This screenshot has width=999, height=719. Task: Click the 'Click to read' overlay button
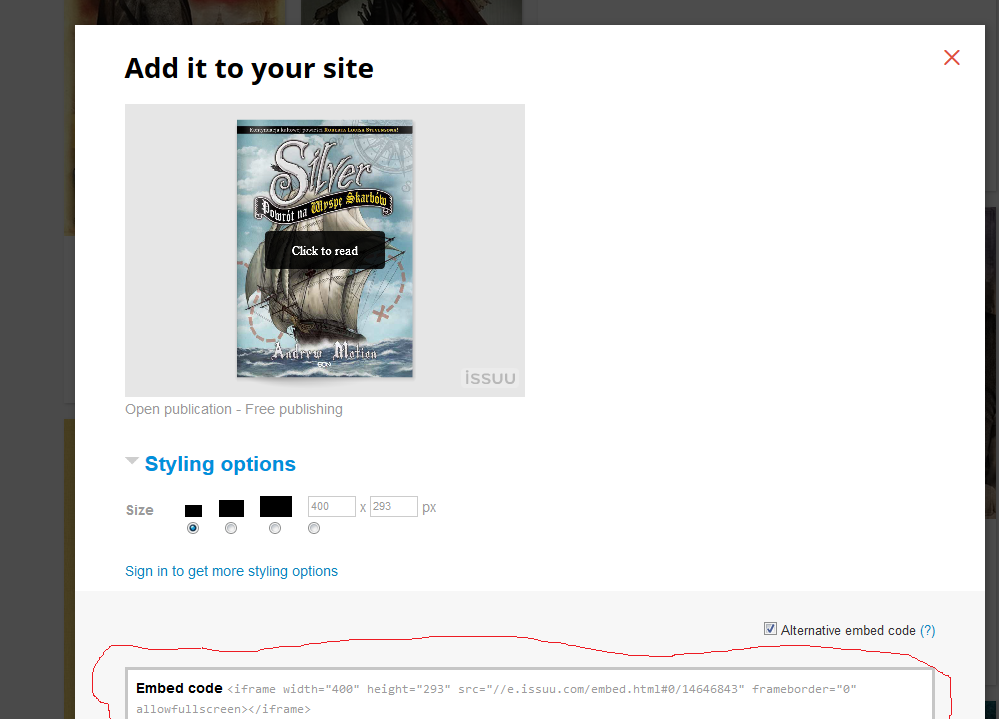pos(324,250)
